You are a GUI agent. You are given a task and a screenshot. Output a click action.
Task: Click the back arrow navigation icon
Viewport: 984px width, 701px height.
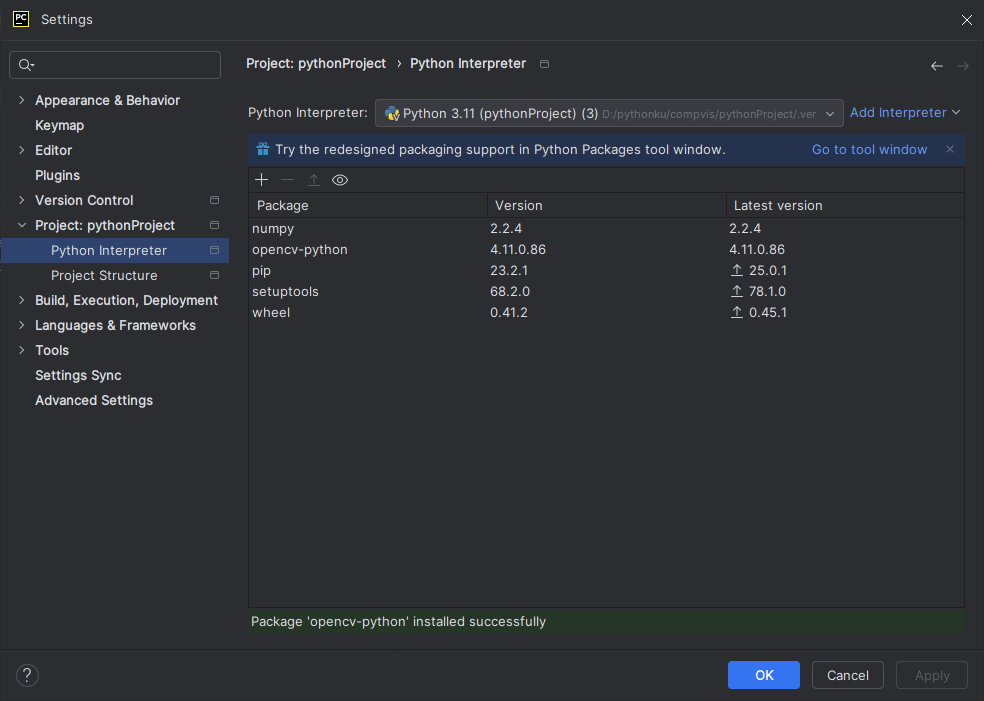(x=937, y=66)
